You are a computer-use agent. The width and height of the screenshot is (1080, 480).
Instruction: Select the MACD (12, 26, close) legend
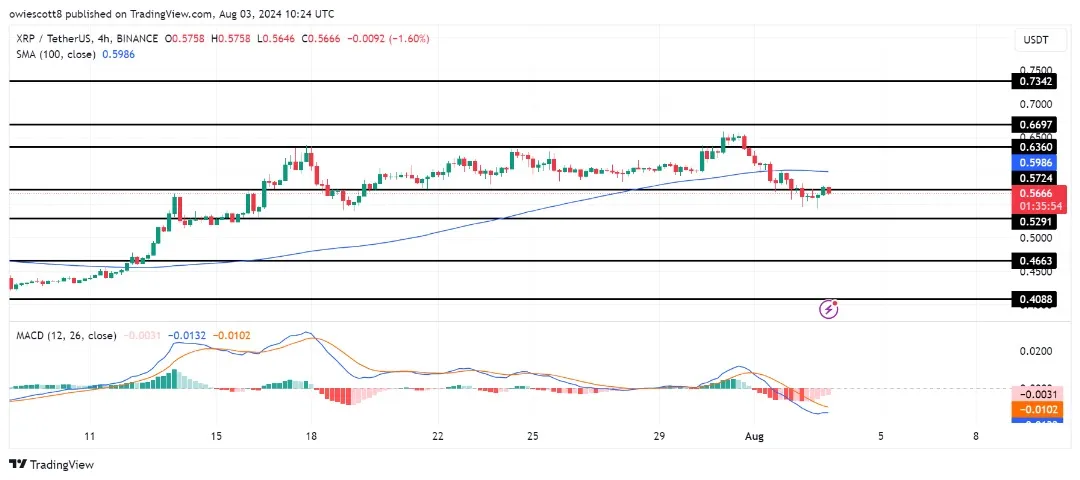pos(63,335)
